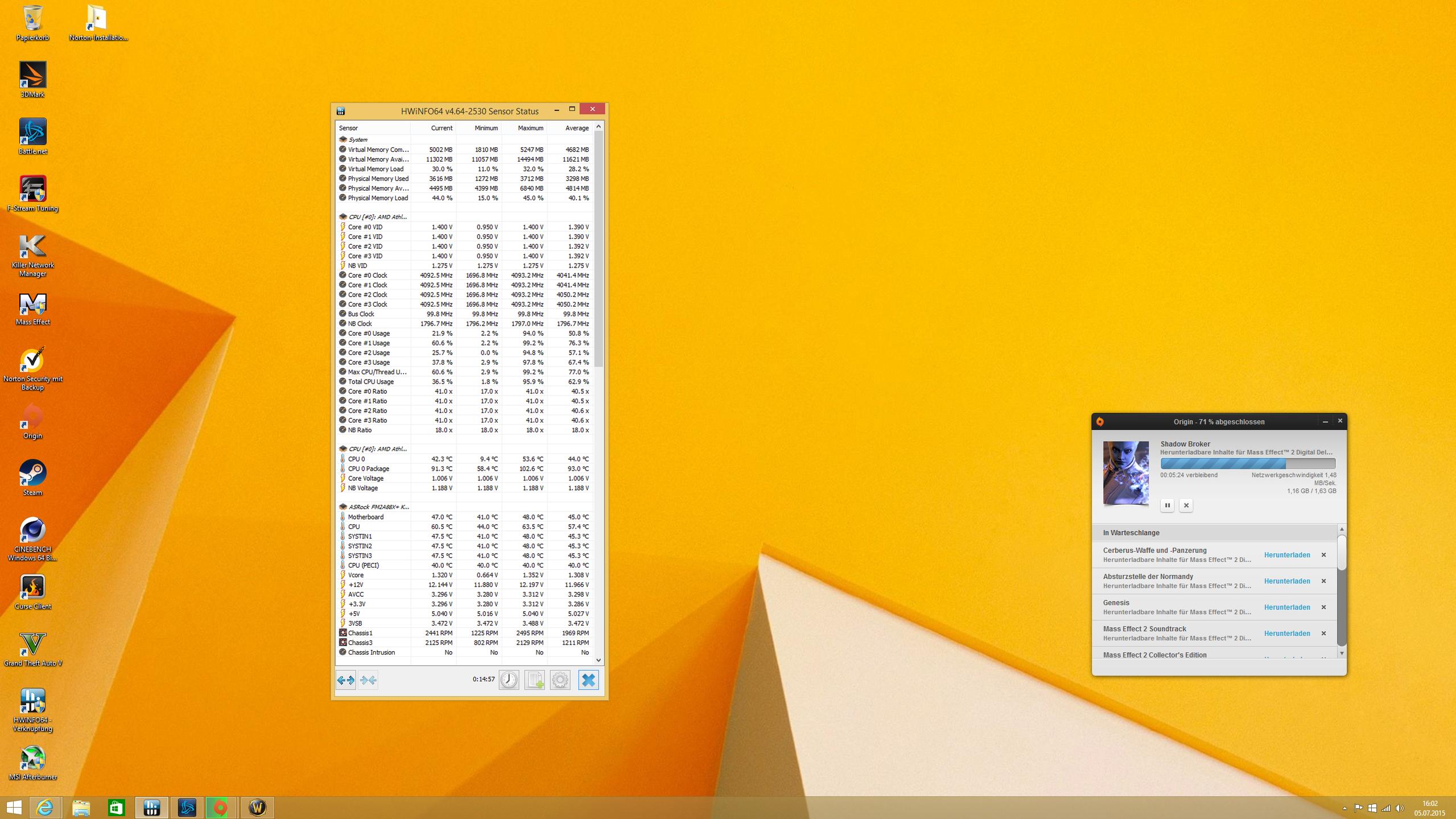1456x819 pixels.
Task: Cancel the Shadow Broker download
Action: click(1186, 505)
